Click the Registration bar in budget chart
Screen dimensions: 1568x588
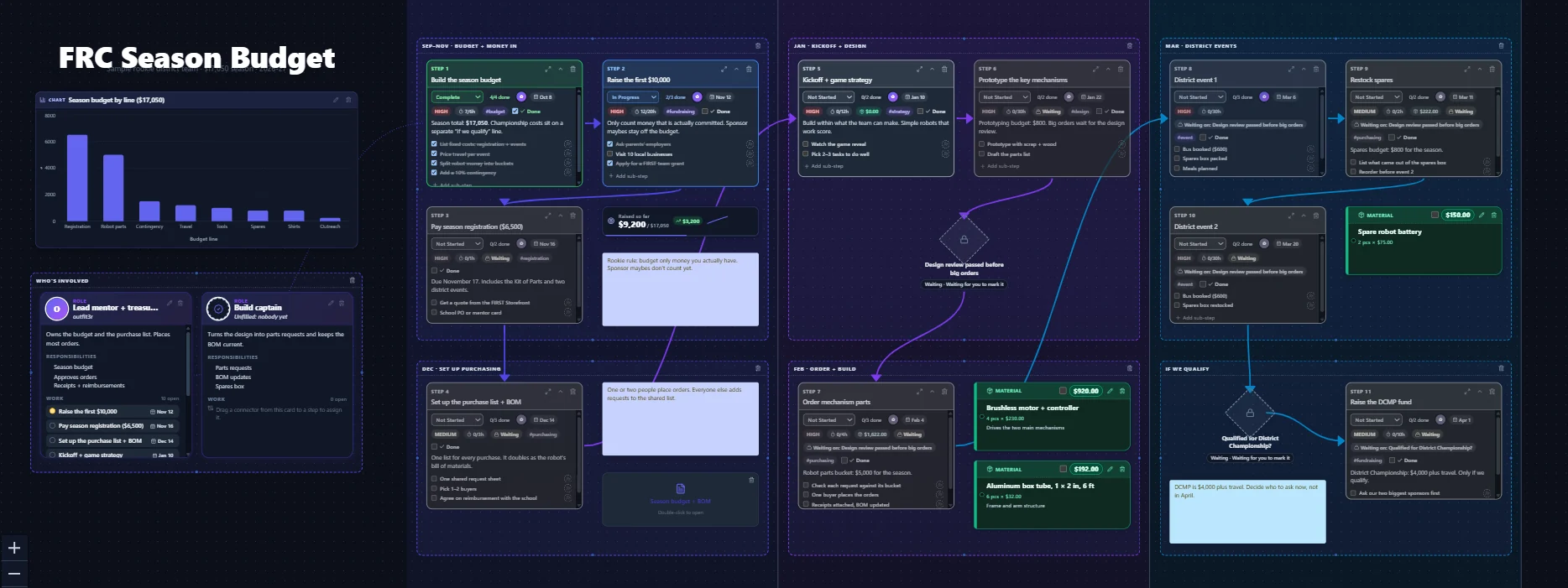click(x=77, y=178)
